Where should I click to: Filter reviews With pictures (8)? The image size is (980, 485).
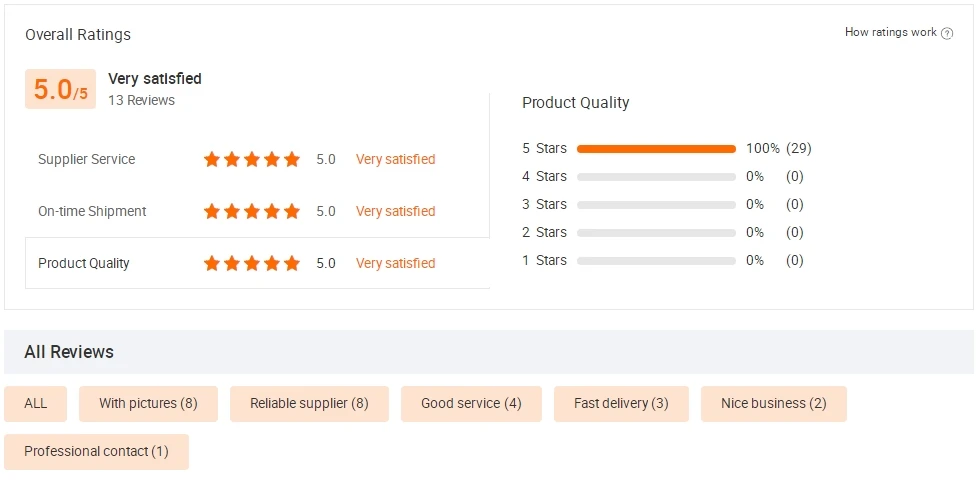(x=148, y=404)
